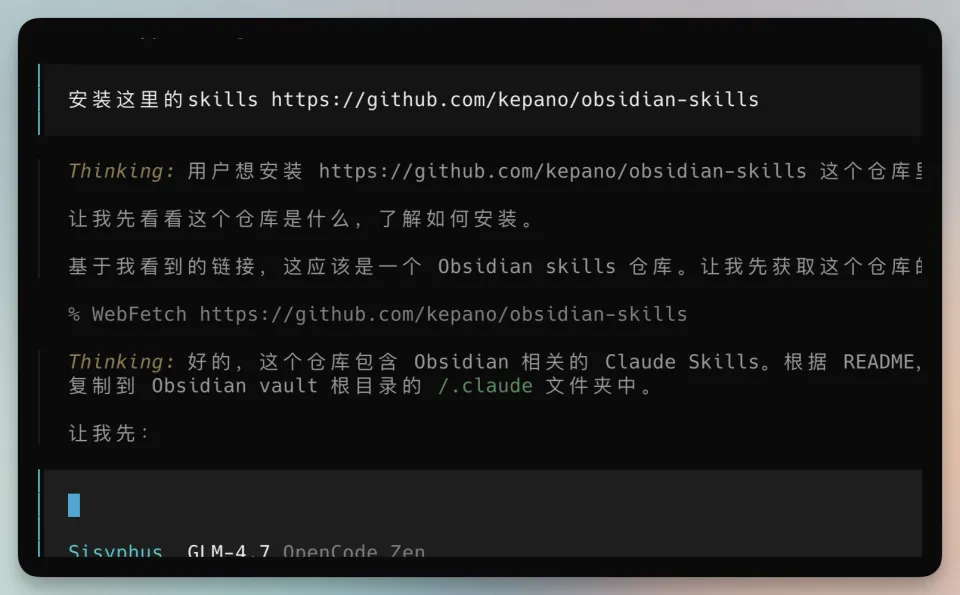The width and height of the screenshot is (960, 595).
Task: Click the OpenCode Zen provider label
Action: [354, 550]
